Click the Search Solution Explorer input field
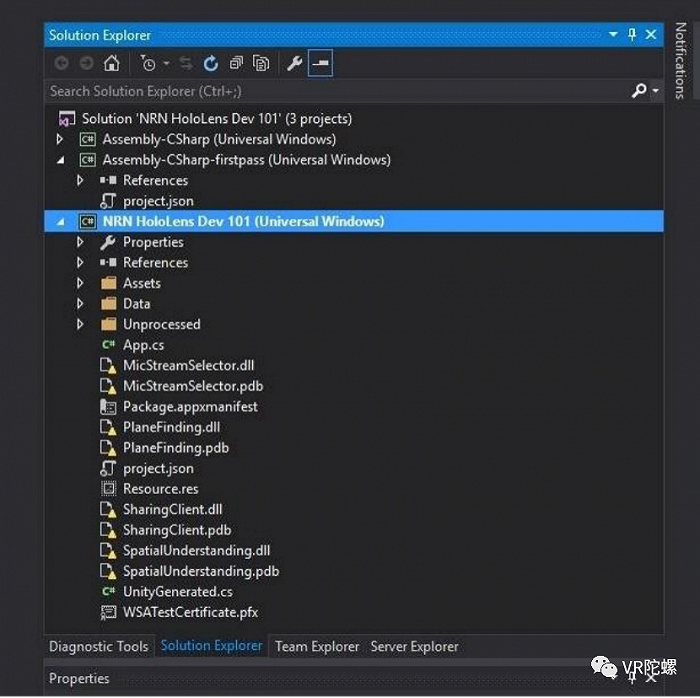The width and height of the screenshot is (700, 698). pyautogui.click(x=337, y=91)
